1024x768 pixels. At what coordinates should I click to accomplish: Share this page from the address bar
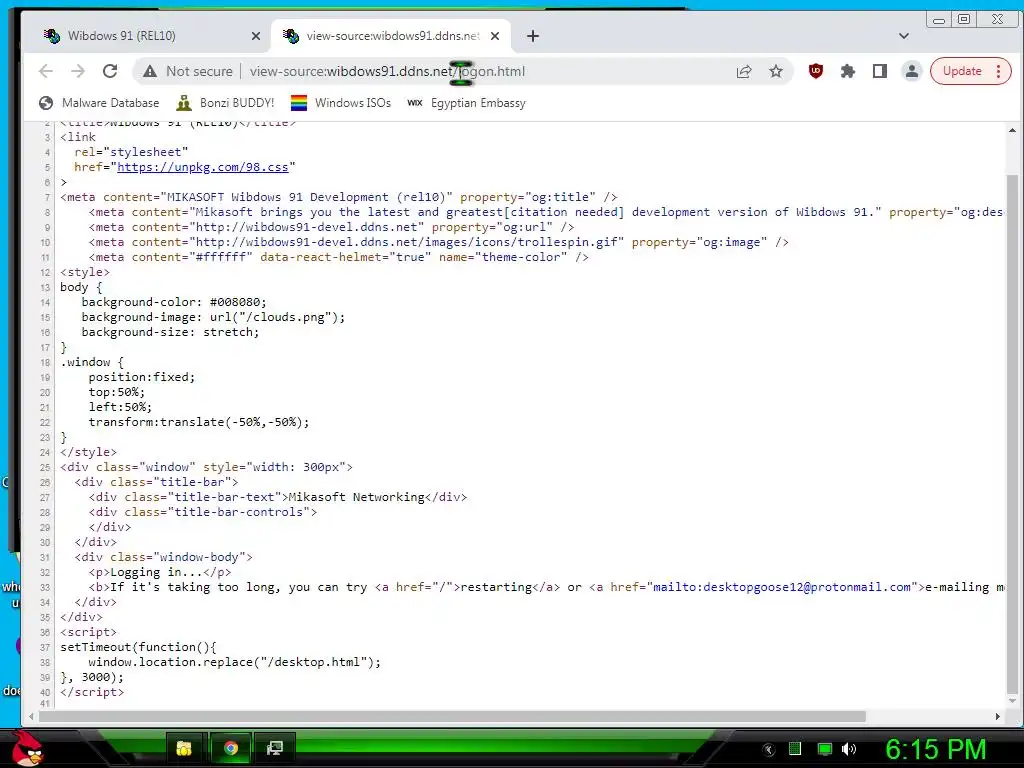pos(744,71)
